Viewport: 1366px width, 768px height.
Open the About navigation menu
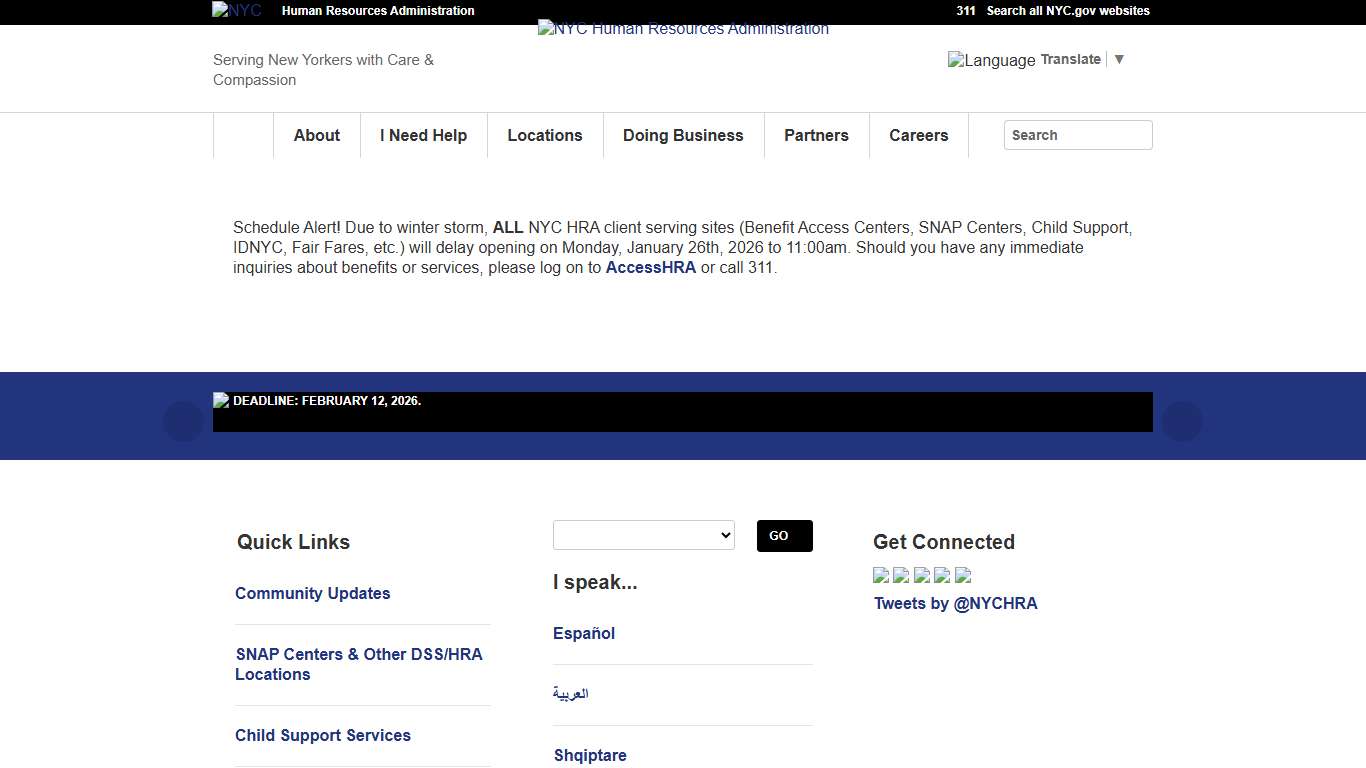316,135
